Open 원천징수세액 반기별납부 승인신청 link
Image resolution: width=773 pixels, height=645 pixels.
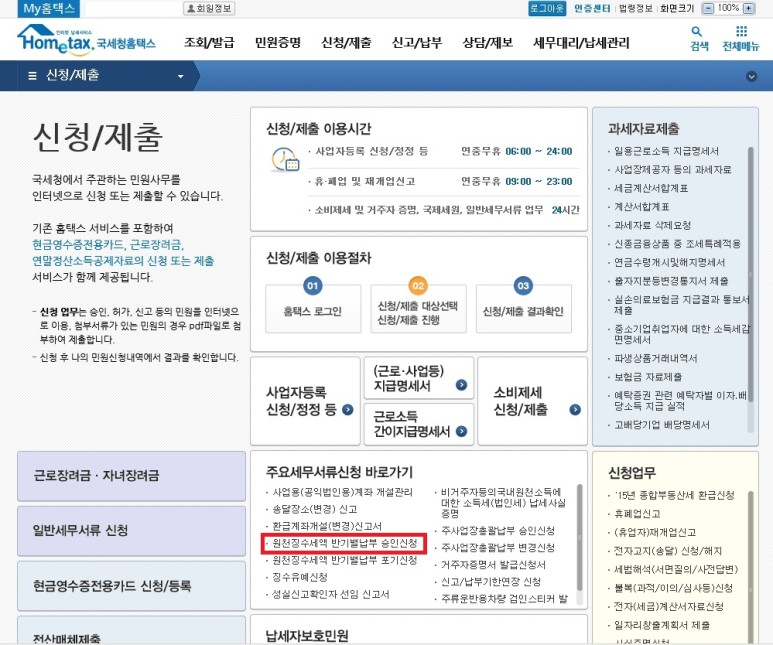pyautogui.click(x=345, y=543)
